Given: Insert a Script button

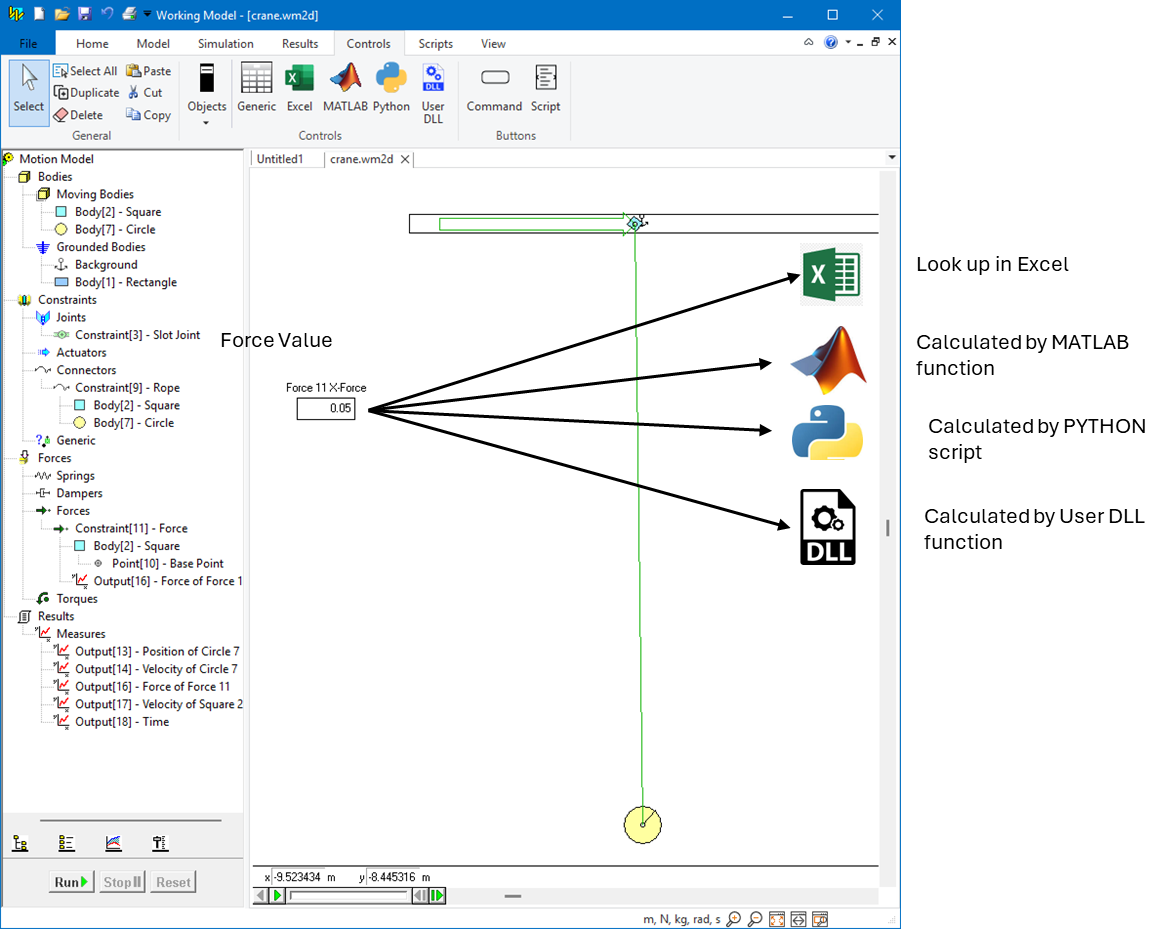Looking at the screenshot, I should 545,88.
